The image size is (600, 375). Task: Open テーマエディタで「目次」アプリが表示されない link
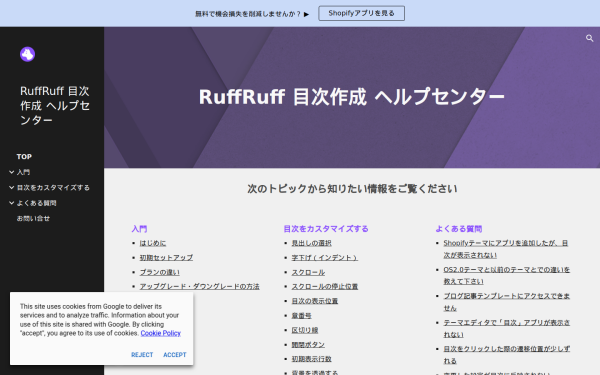(x=507, y=328)
